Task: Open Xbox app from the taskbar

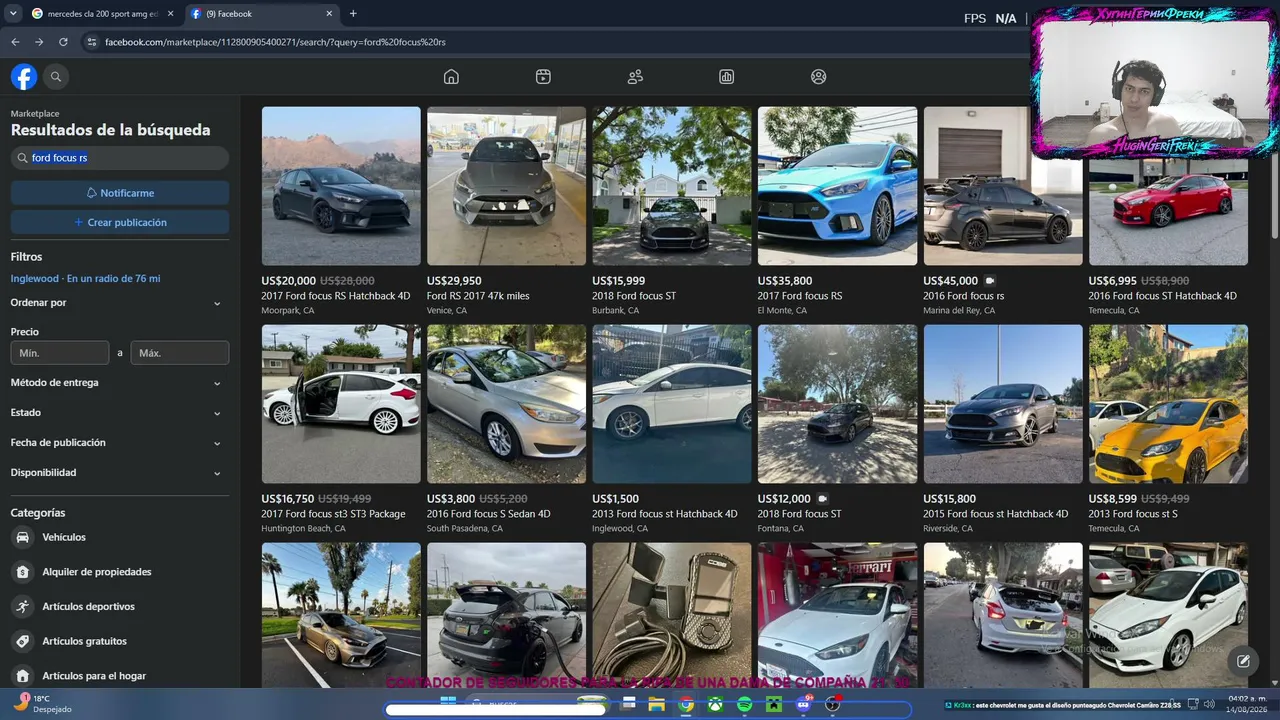Action: pos(716,705)
